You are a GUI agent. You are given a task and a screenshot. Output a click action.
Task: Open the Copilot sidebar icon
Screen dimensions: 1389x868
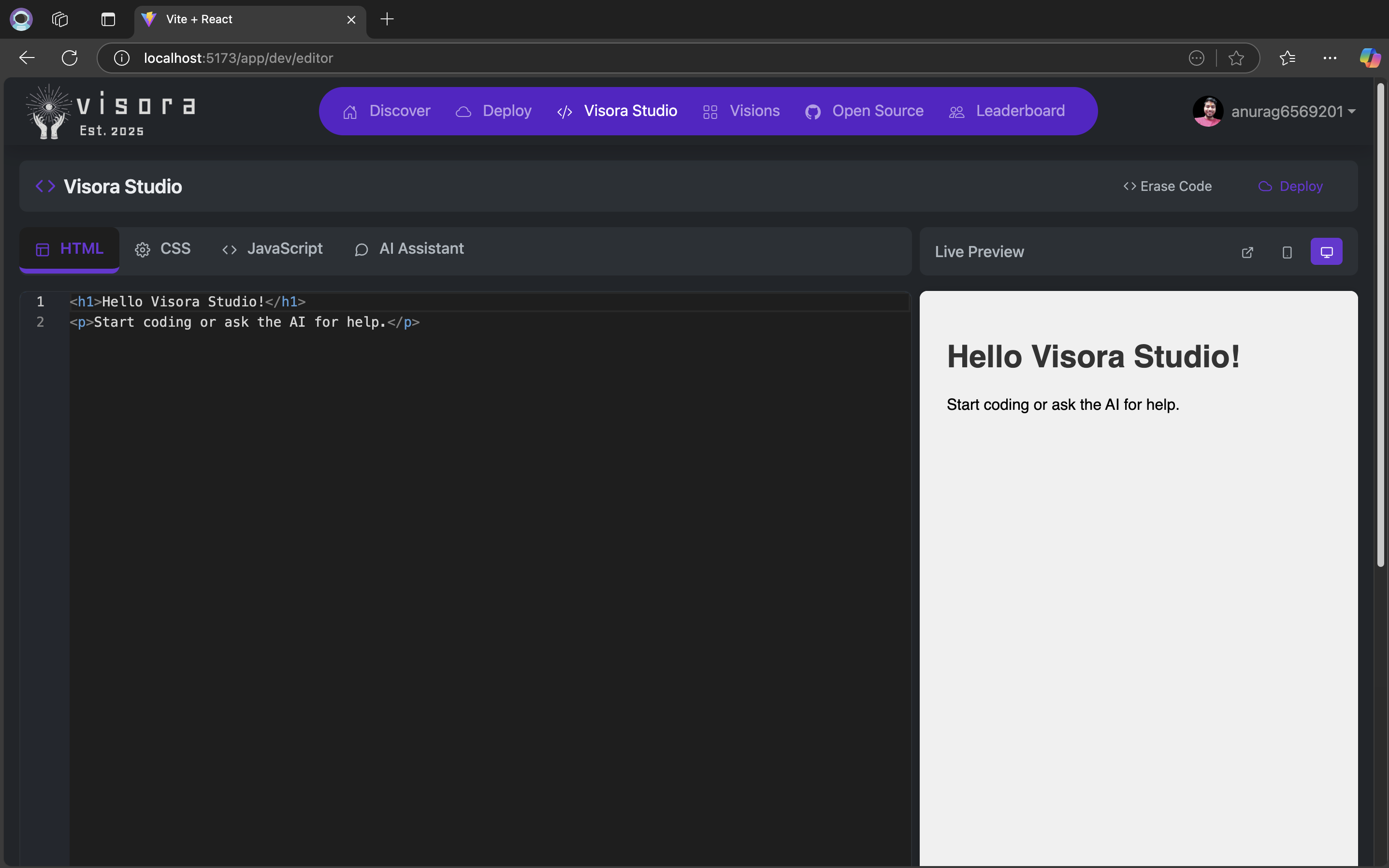tap(1370, 58)
